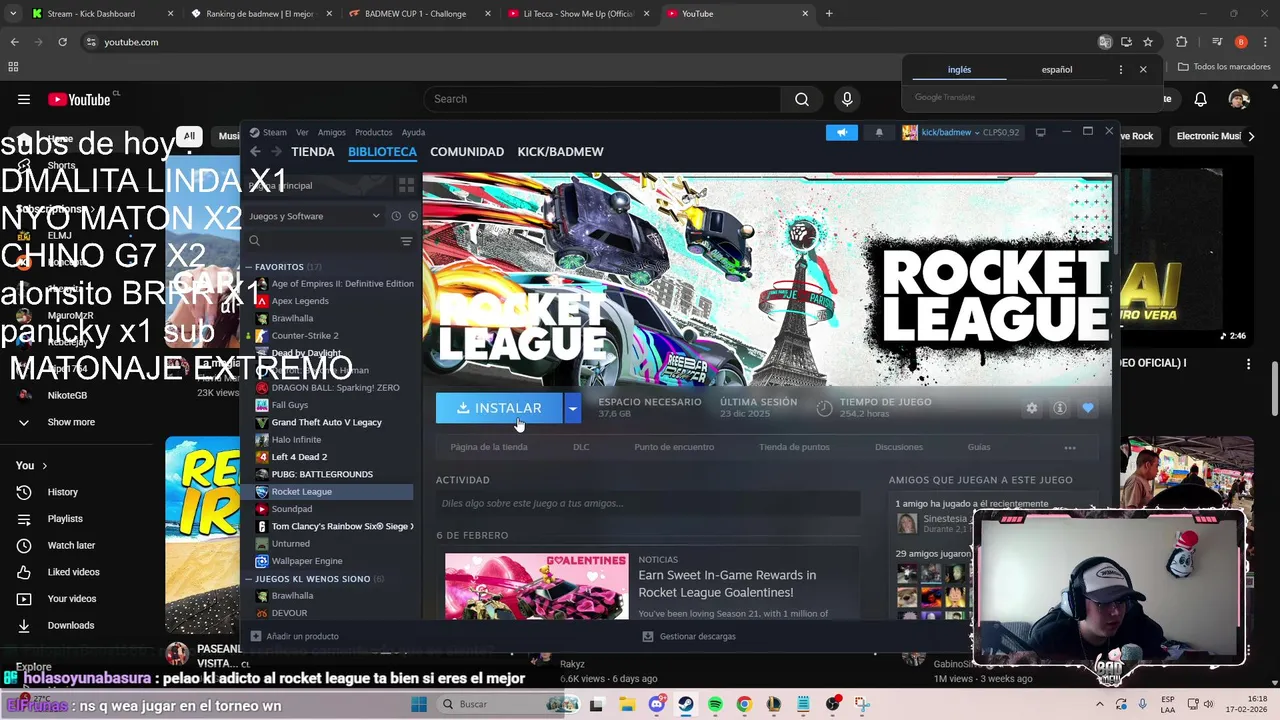Click Steam back navigation arrow

tap(255, 152)
